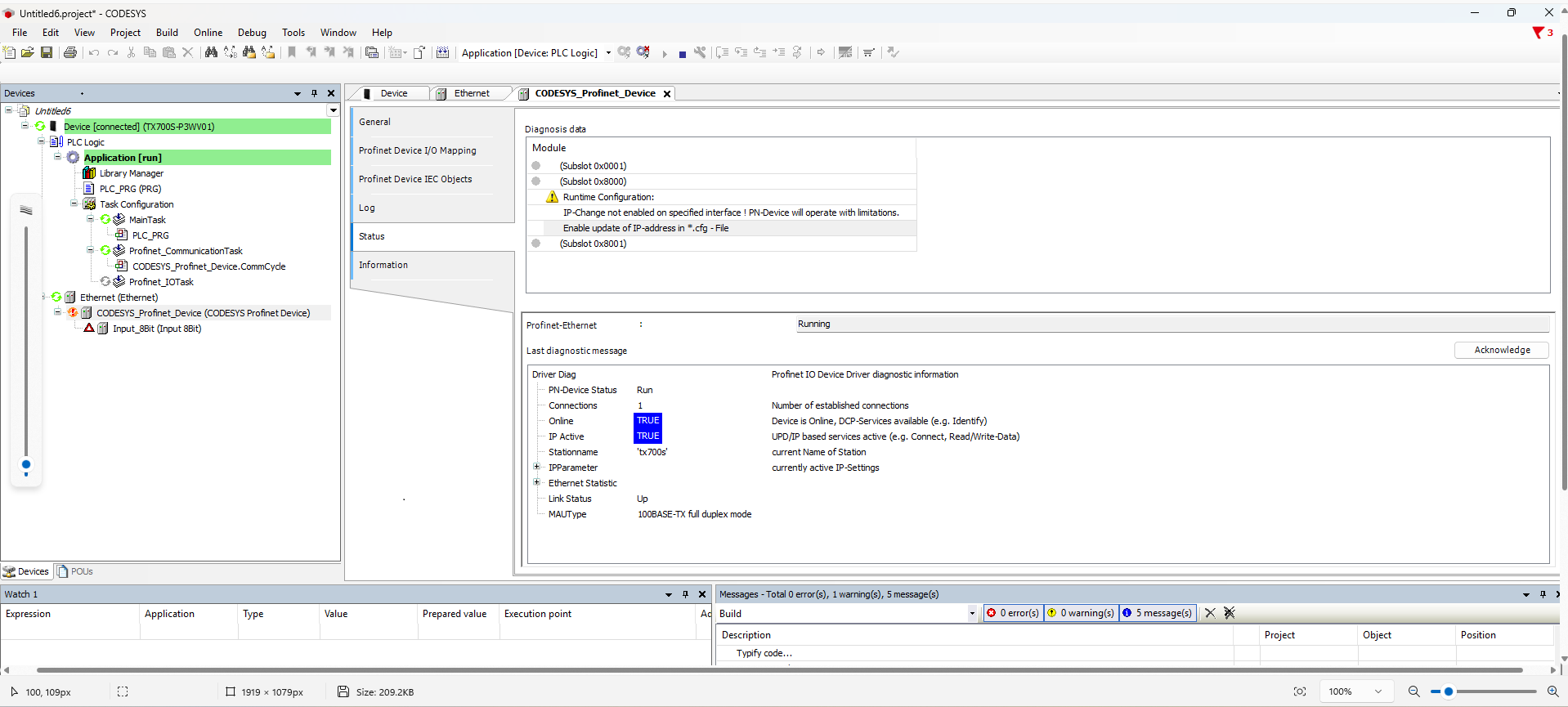Toggle the 5 message(s) filter
The height and width of the screenshot is (707, 1568).
pyautogui.click(x=1157, y=613)
